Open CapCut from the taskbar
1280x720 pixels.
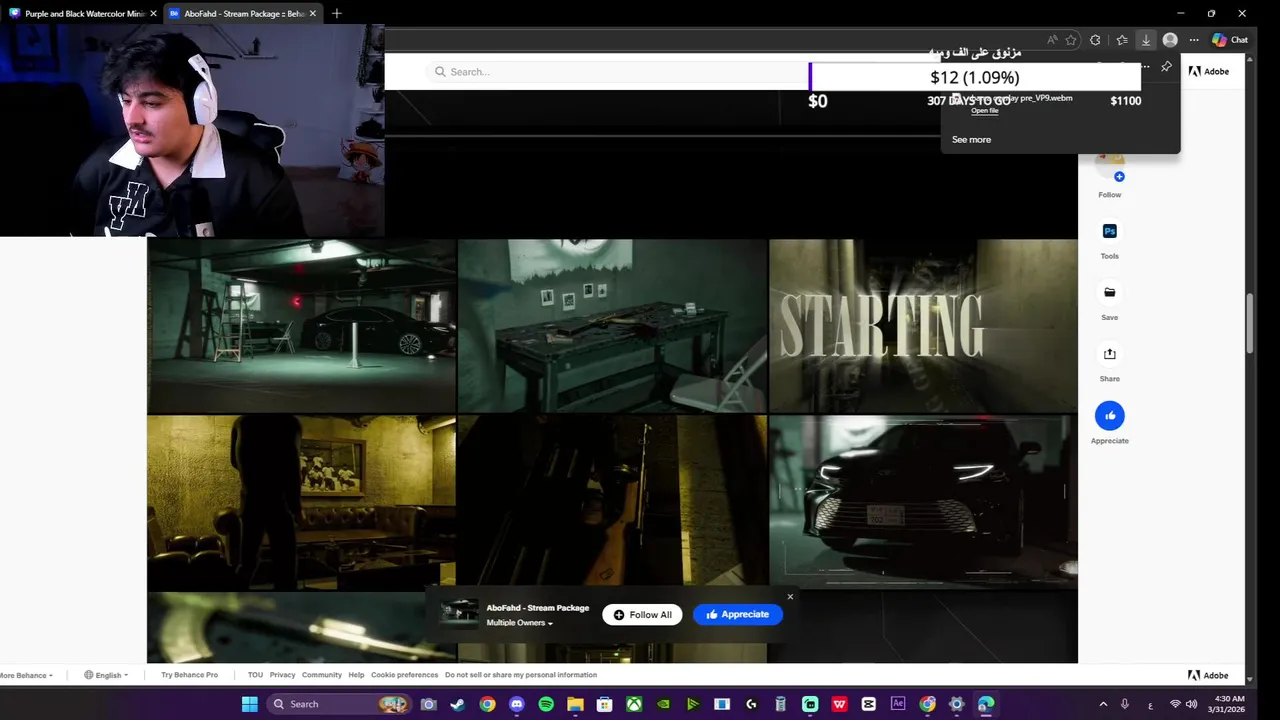pos(869,704)
